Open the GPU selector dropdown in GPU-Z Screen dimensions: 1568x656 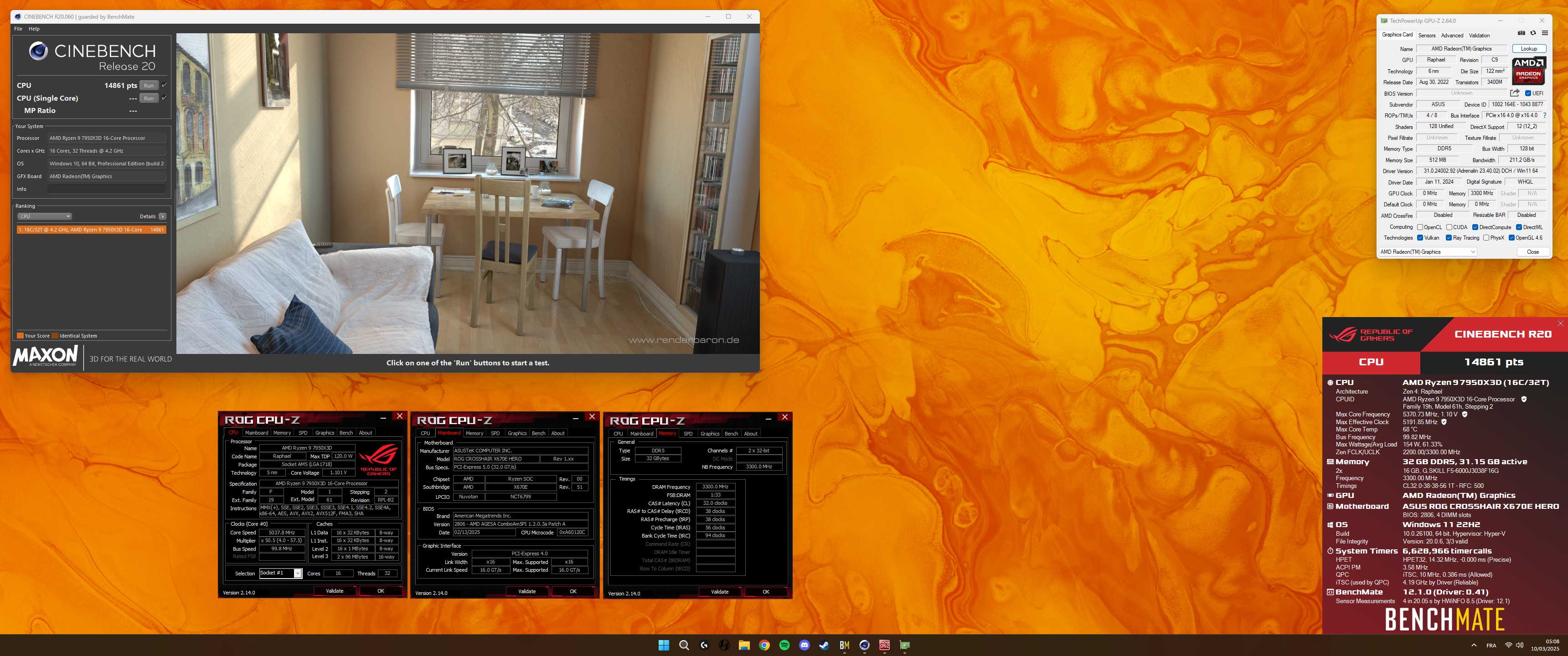[x=1428, y=252]
